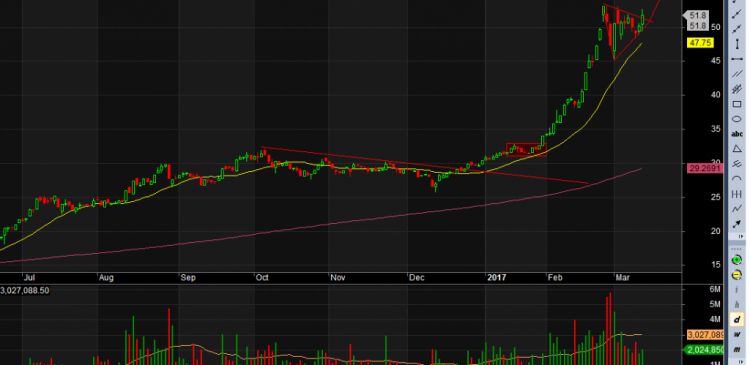This screenshot has height=365, width=750.
Task: Select the trend line drawing tool
Action: click(737, 15)
